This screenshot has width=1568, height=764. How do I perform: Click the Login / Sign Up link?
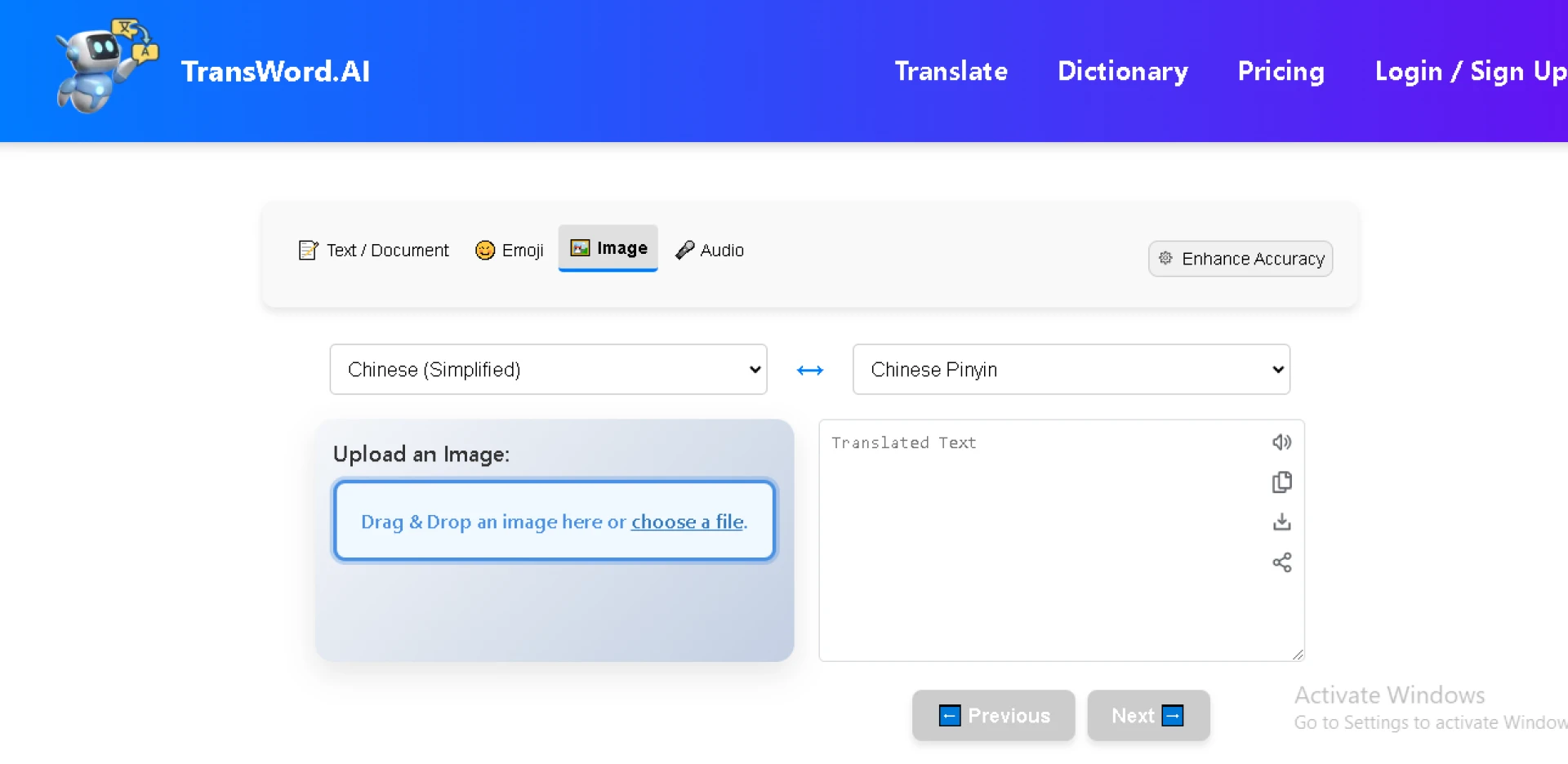tap(1470, 71)
